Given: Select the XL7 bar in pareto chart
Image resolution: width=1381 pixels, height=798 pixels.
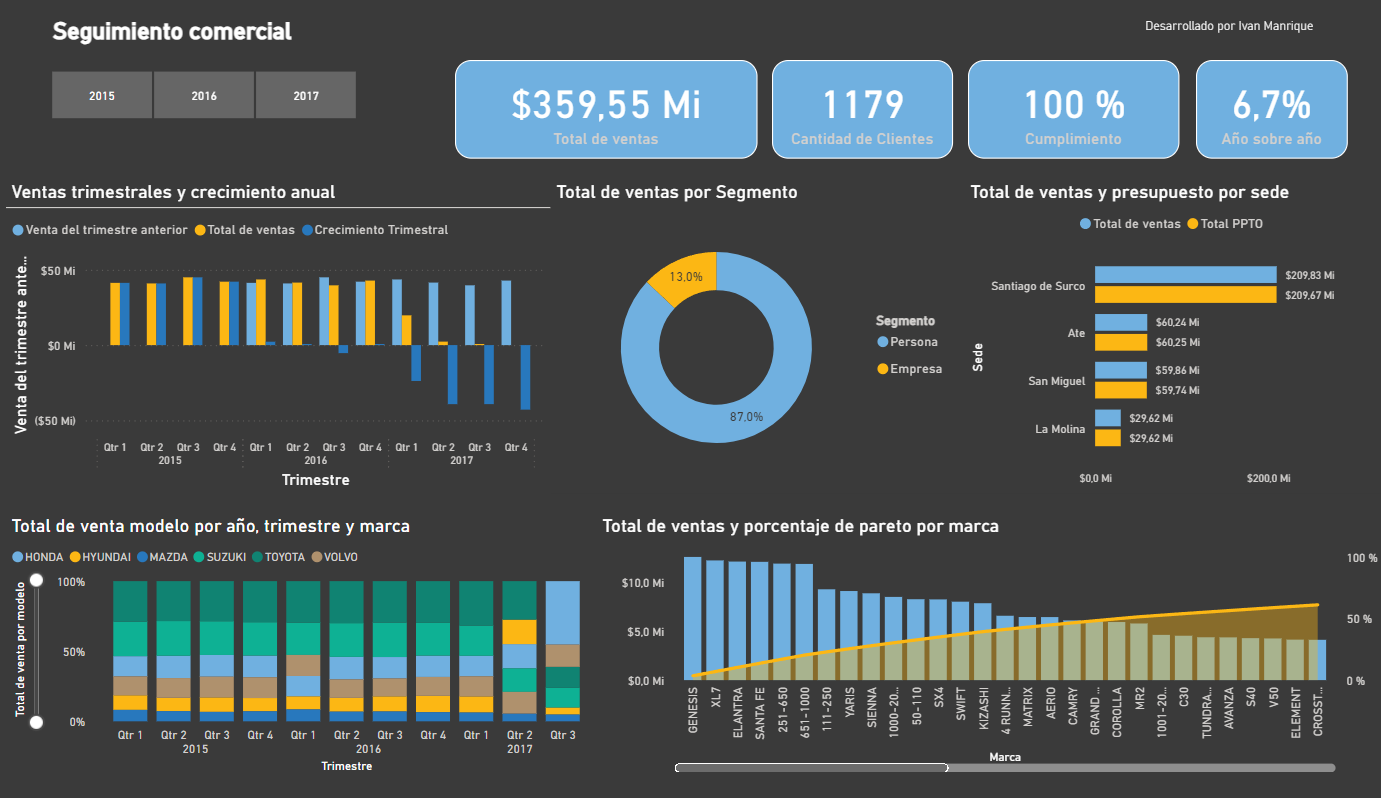Looking at the screenshot, I should click(715, 620).
